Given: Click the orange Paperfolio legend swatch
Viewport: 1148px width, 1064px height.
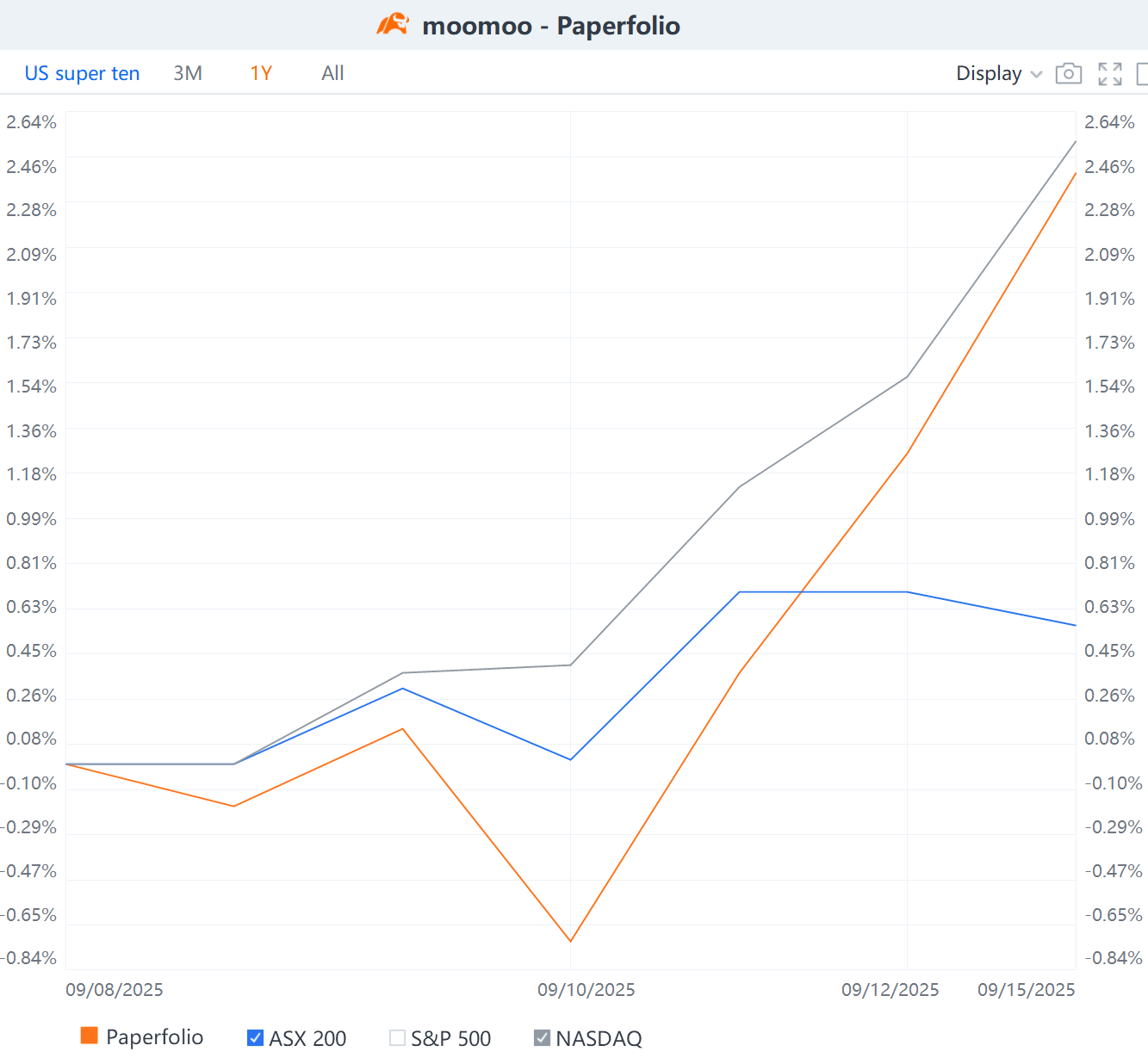Looking at the screenshot, I should (x=89, y=1036).
